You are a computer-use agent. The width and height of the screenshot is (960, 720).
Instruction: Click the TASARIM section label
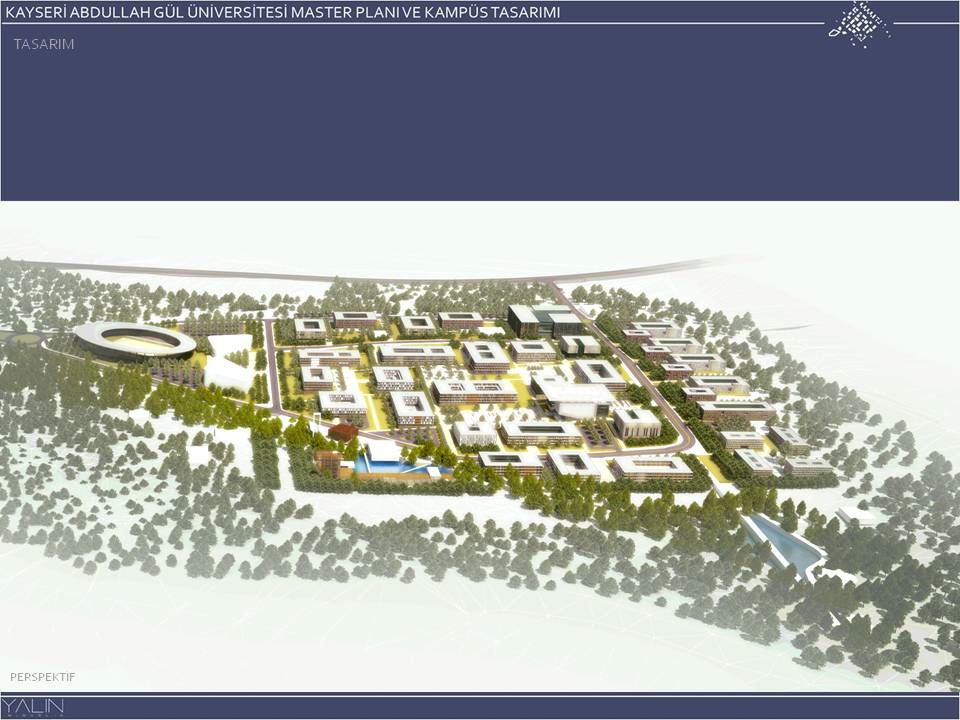[44, 44]
